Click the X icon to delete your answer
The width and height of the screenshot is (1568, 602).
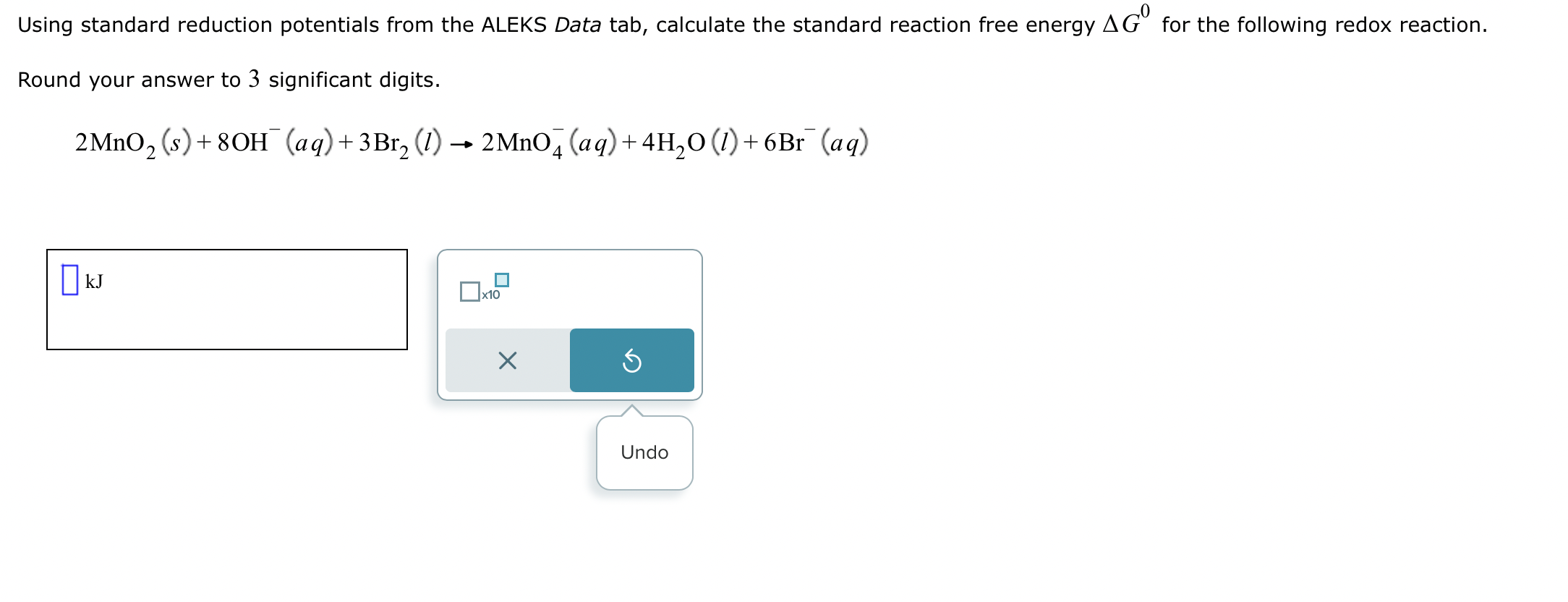[x=506, y=360]
